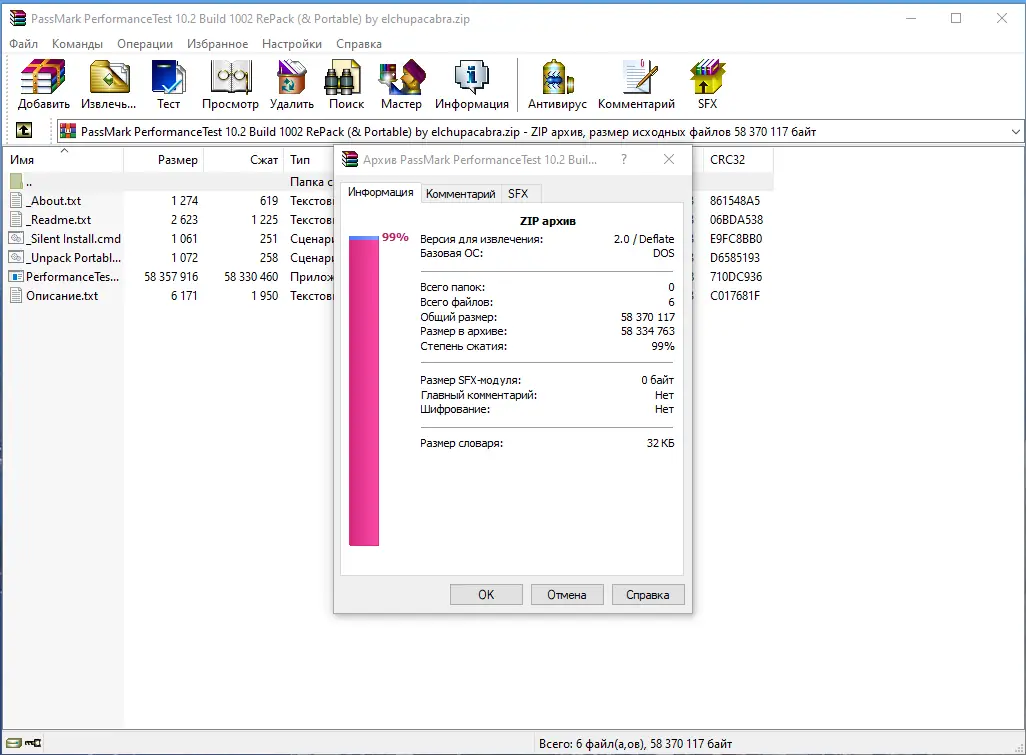This screenshot has height=755, width=1026.
Task: Select the file name _Readme.txt
Action: [59, 220]
